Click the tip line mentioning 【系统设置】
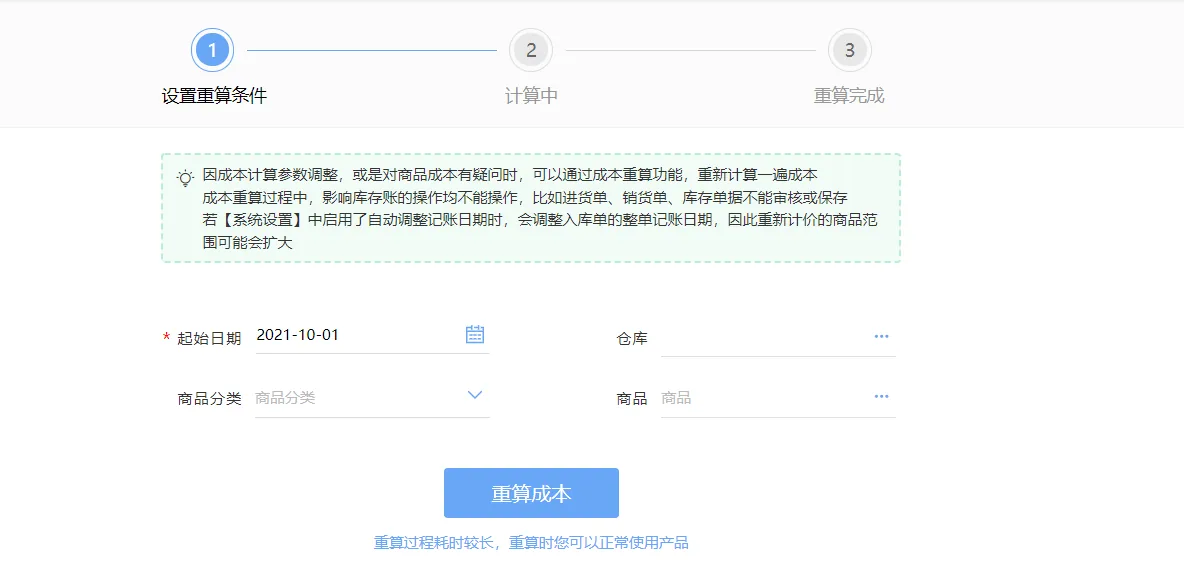Screen dimensions: 1184x574 coord(539,231)
